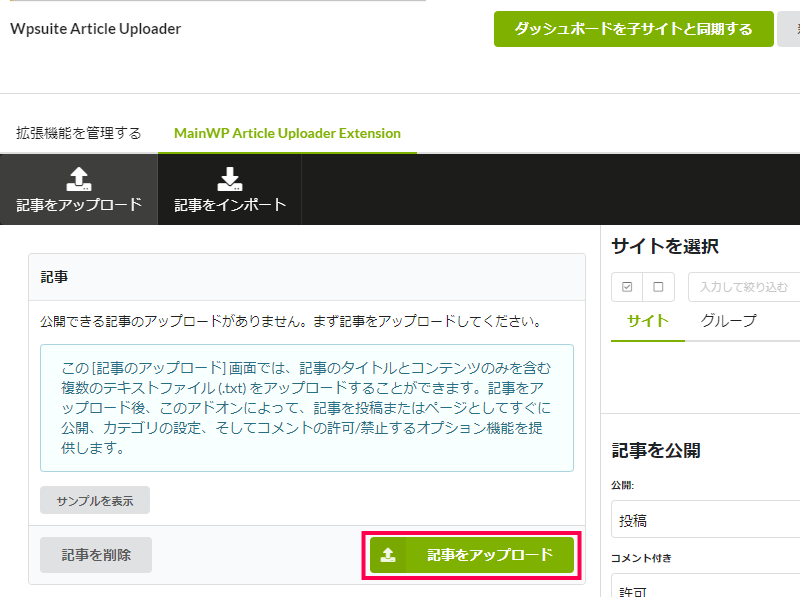The height and width of the screenshot is (597, 800).
Task: Click the Wpsuite Article Uploader title text
Action: coord(95,29)
